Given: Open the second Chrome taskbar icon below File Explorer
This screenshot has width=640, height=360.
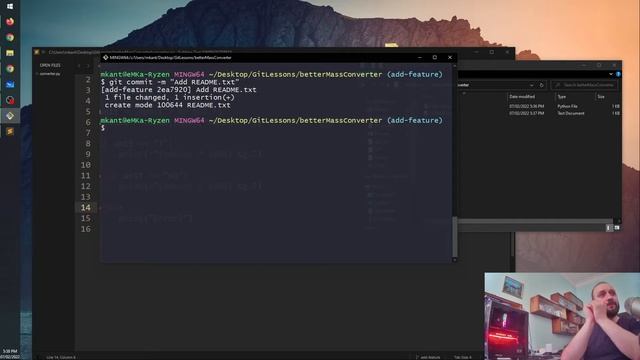Looking at the screenshot, I should pyautogui.click(x=10, y=69).
